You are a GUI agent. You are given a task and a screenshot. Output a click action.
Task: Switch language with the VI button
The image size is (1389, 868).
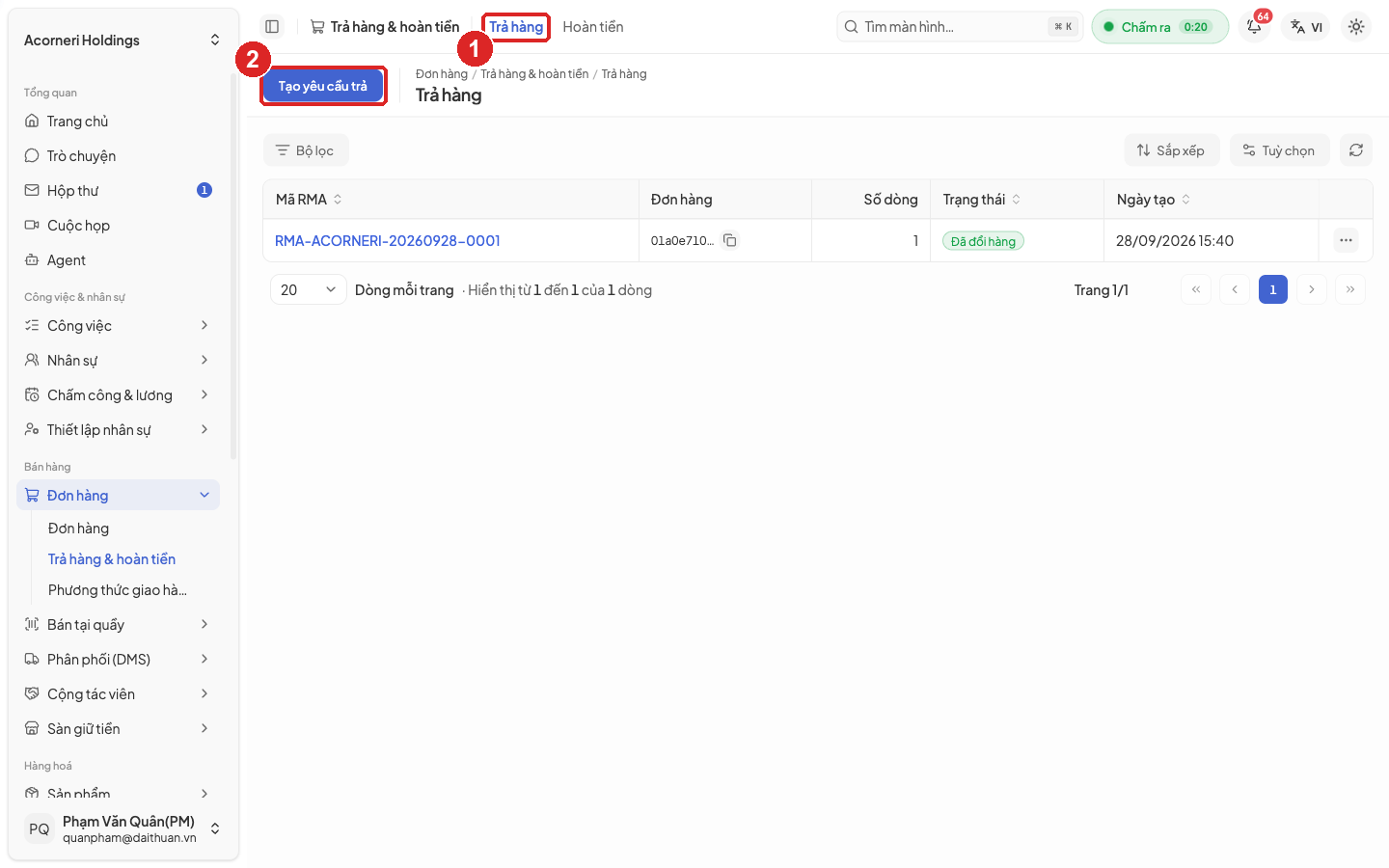coord(1307,27)
